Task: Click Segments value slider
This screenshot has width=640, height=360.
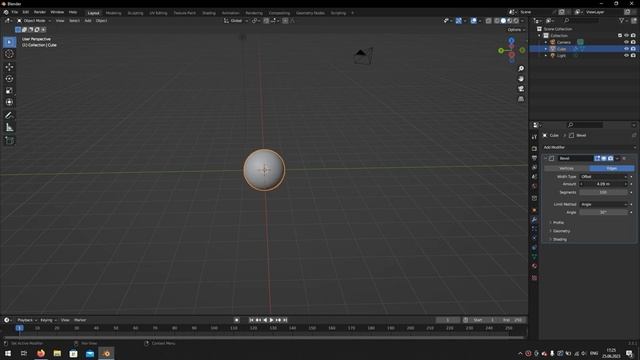Action: [x=604, y=192]
